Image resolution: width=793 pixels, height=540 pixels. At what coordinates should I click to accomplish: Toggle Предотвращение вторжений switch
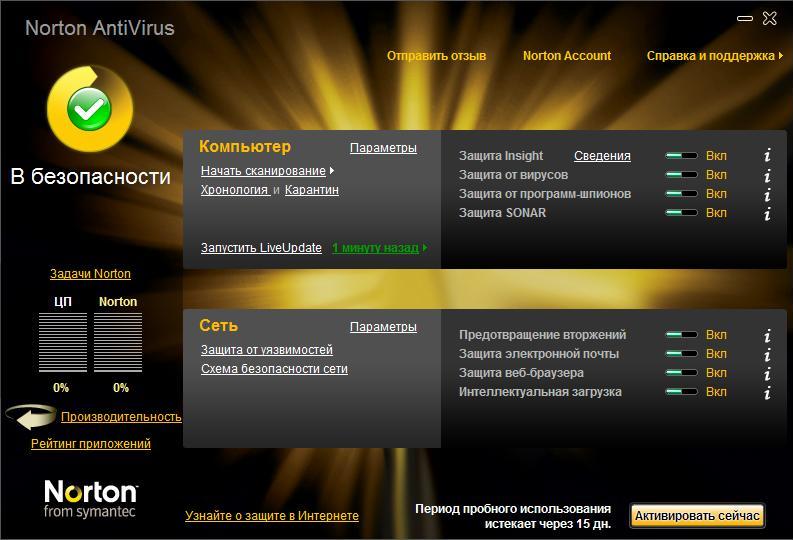[x=681, y=335]
